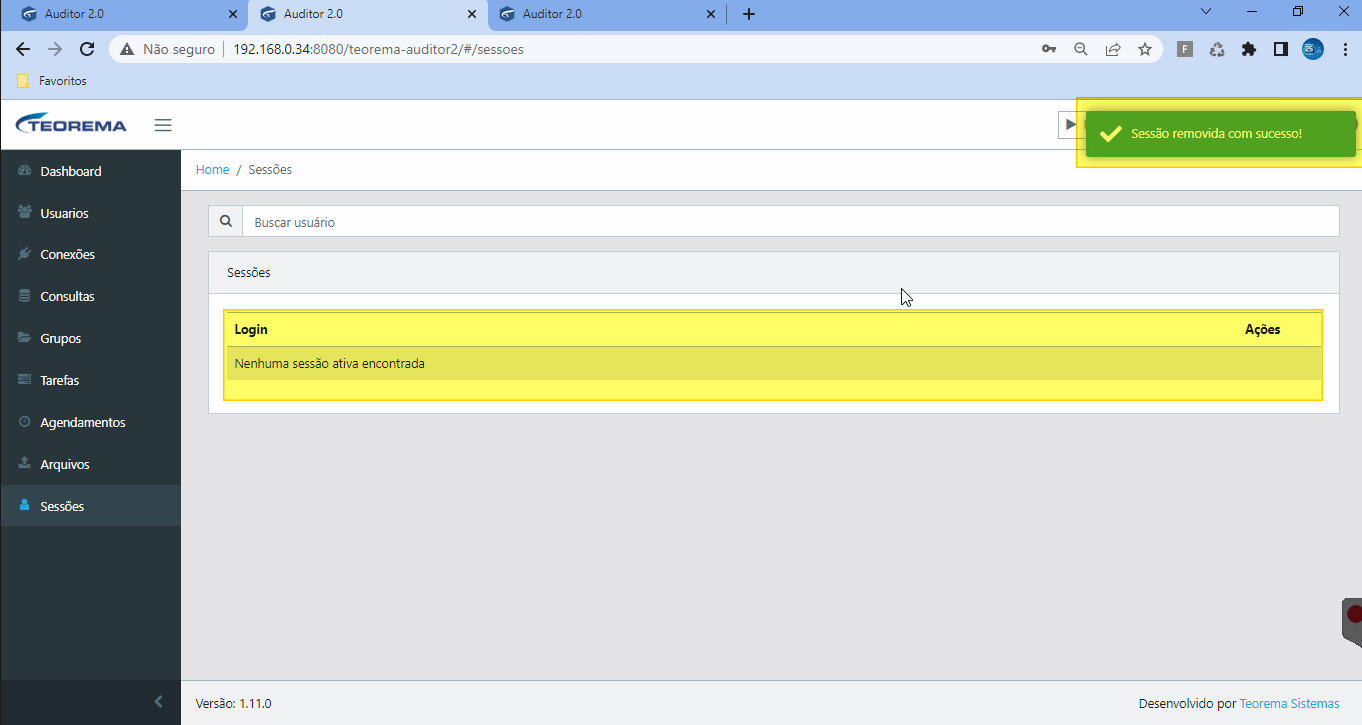1362x725 pixels.
Task: Close the third Auditor 2.0 tab
Action: [711, 15]
